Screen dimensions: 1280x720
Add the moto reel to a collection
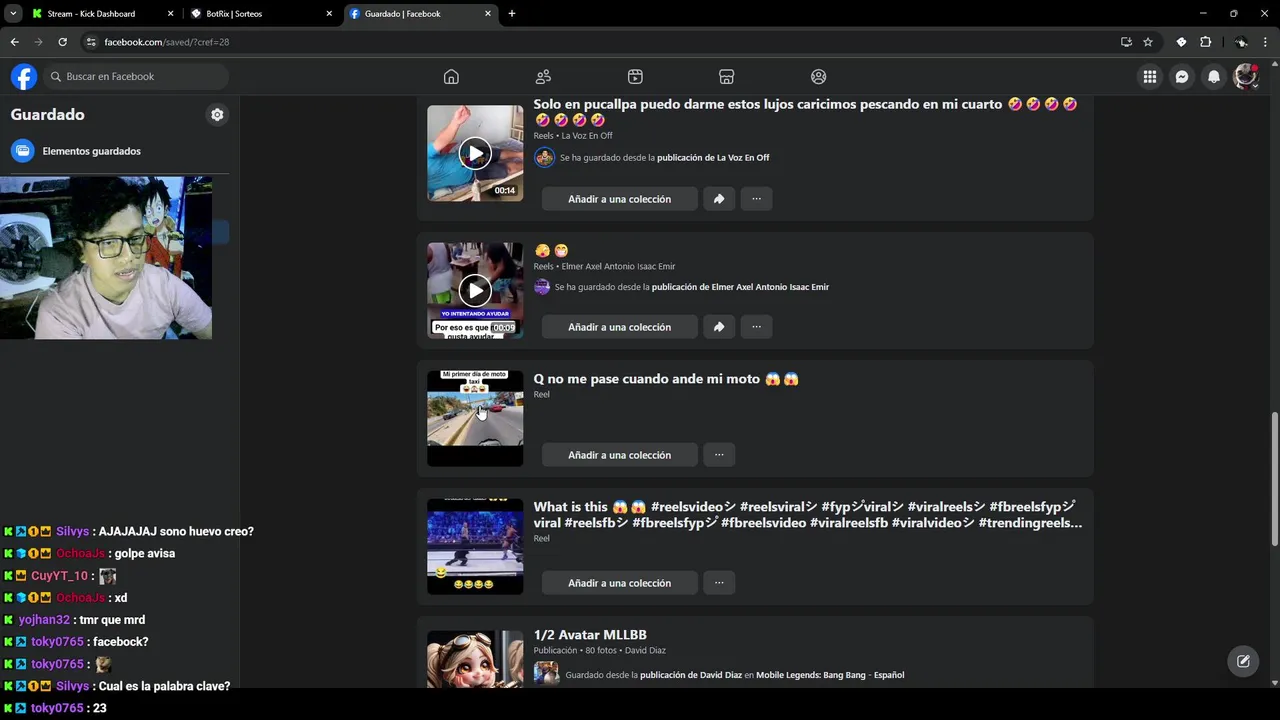pos(619,455)
